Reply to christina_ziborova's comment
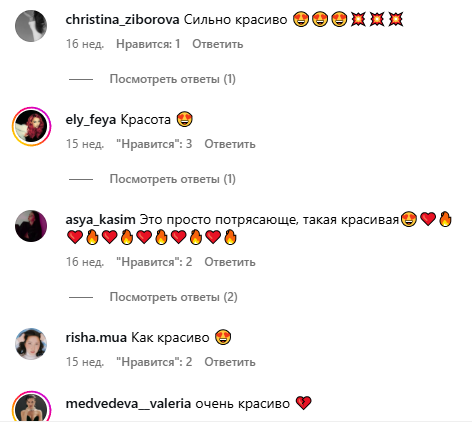The width and height of the screenshot is (472, 426). pyautogui.click(x=218, y=44)
